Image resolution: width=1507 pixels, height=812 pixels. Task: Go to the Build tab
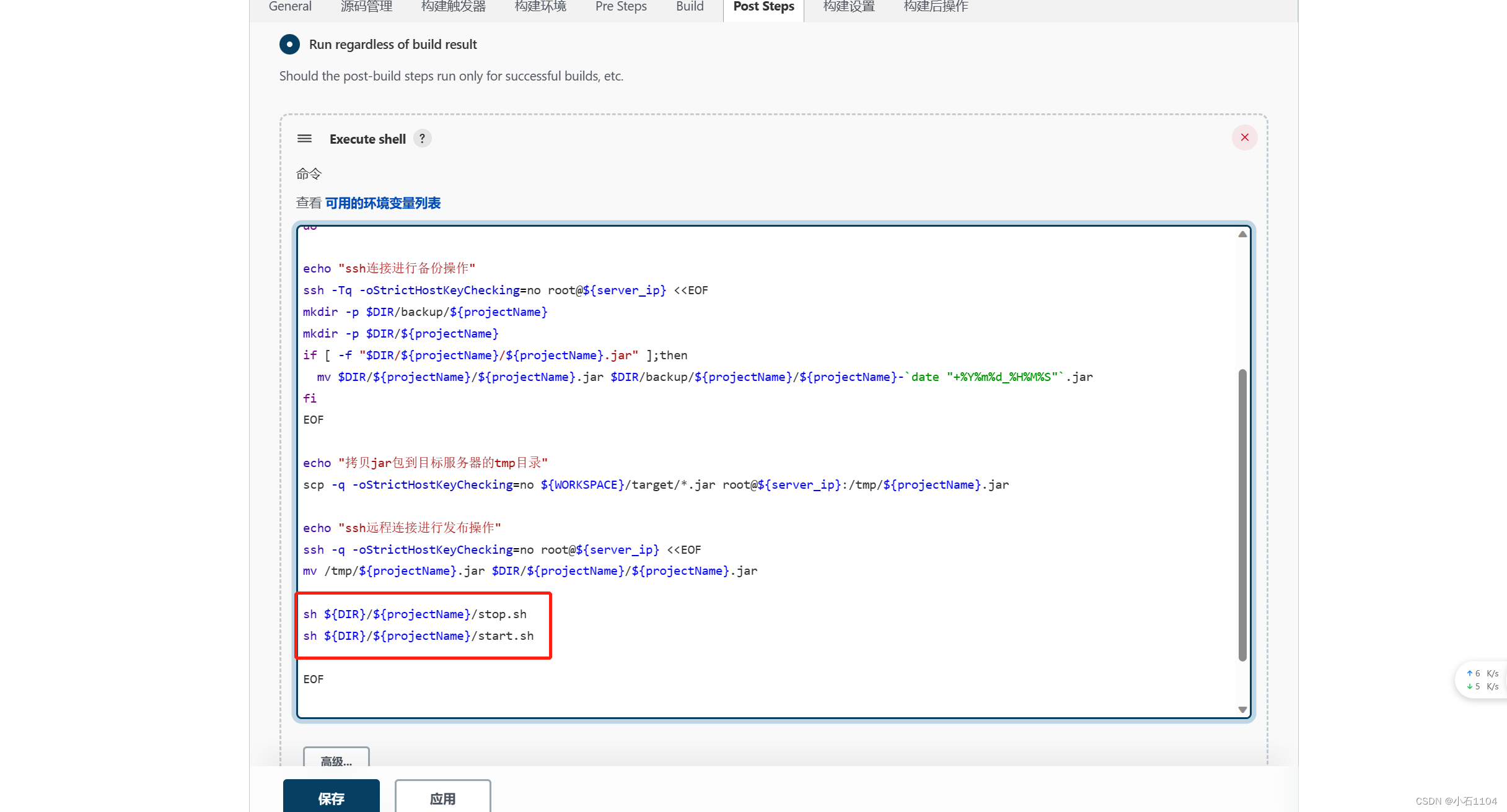click(690, 7)
